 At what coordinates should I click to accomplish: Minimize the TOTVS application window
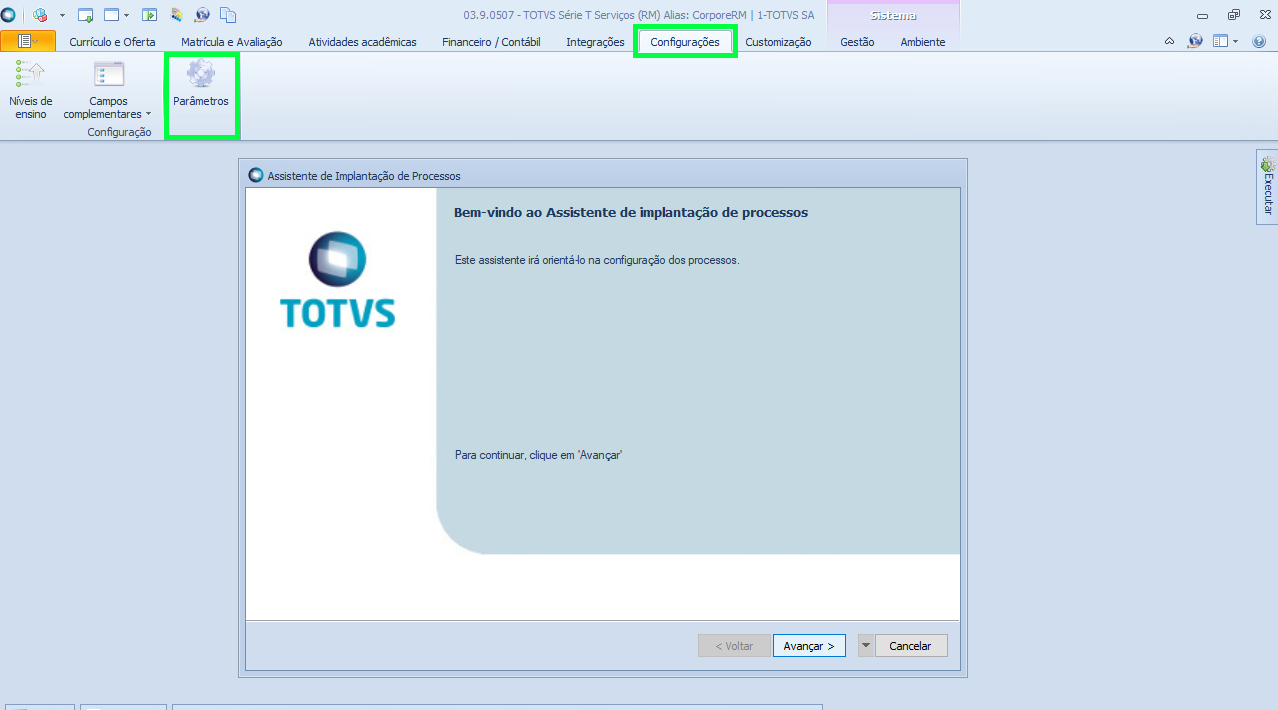(x=1202, y=15)
